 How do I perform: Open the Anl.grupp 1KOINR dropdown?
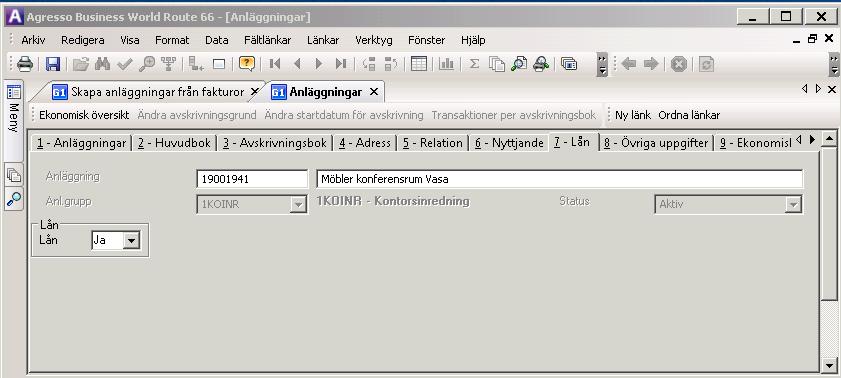point(298,204)
